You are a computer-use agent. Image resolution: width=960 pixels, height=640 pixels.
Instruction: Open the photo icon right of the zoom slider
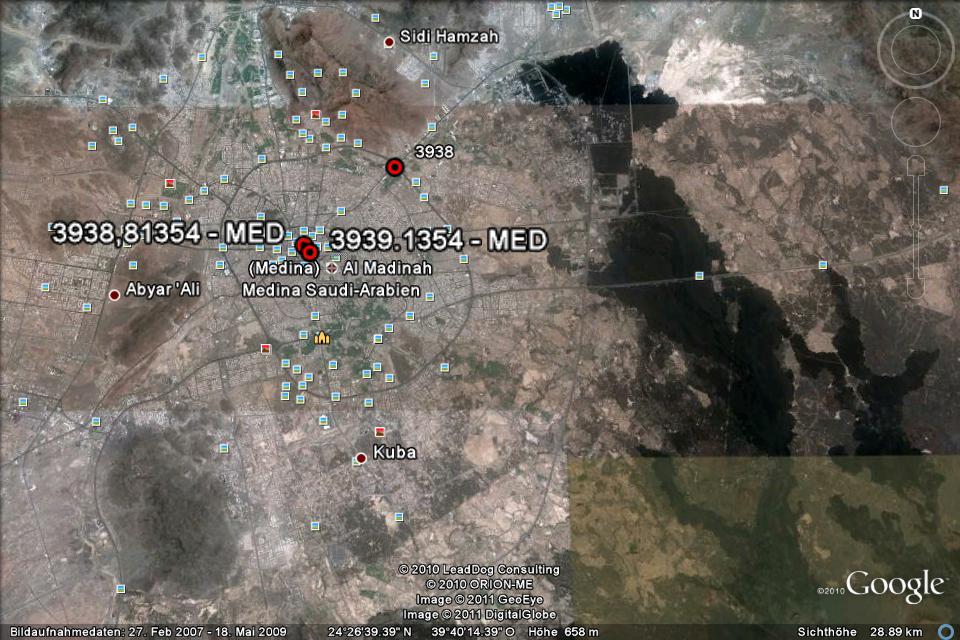(x=943, y=189)
